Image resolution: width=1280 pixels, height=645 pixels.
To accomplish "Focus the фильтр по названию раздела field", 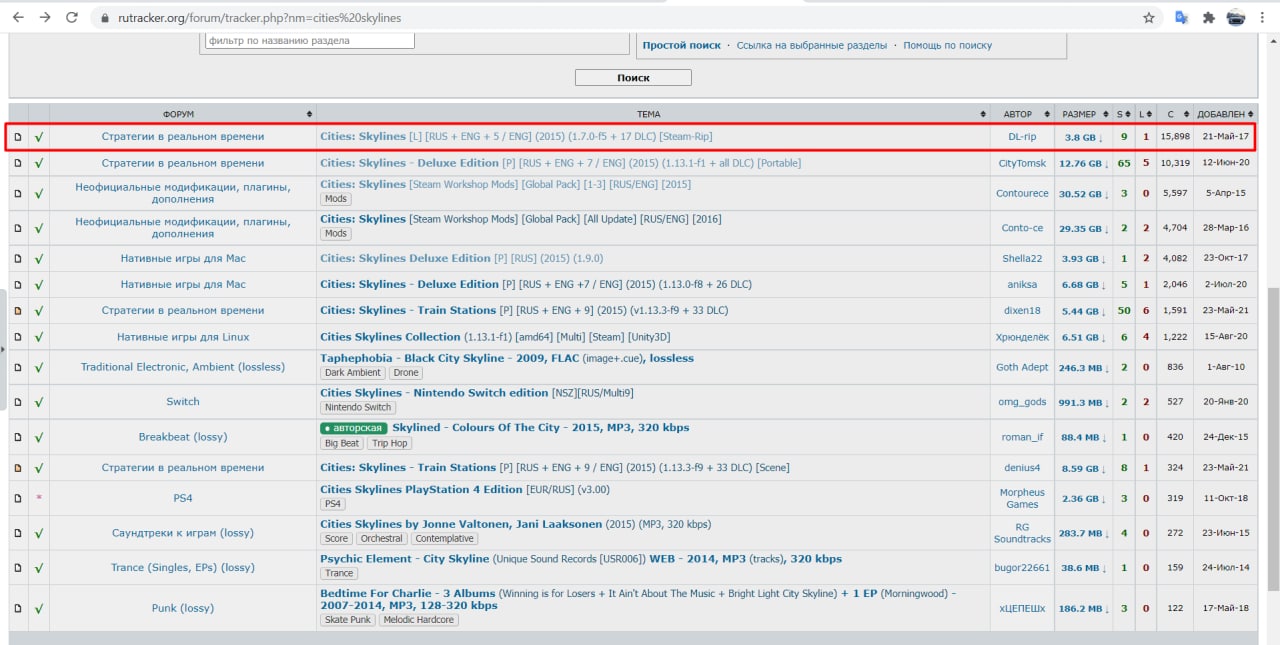I will 309,41.
